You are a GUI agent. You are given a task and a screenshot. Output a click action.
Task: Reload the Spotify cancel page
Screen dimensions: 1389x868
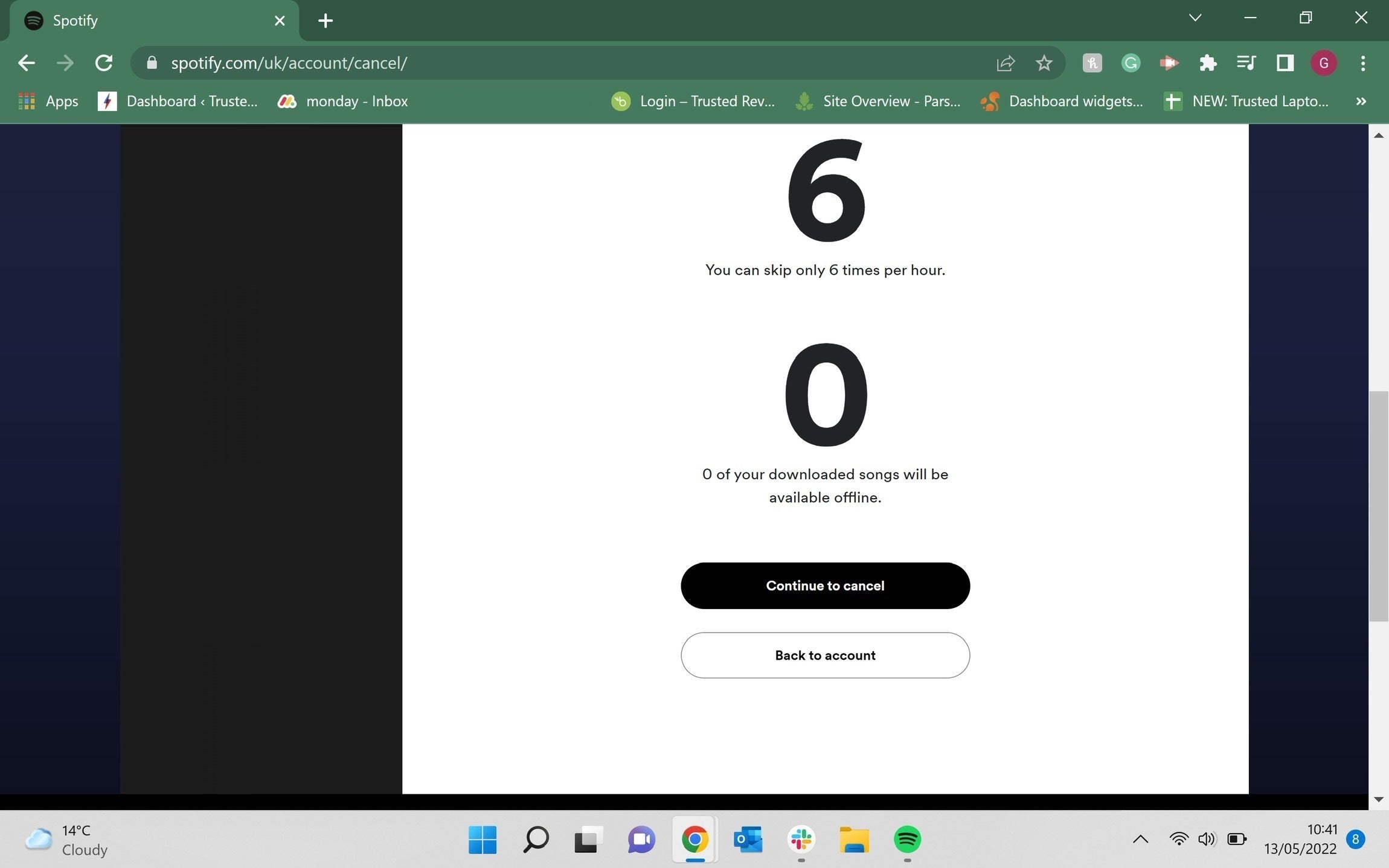[x=104, y=63]
